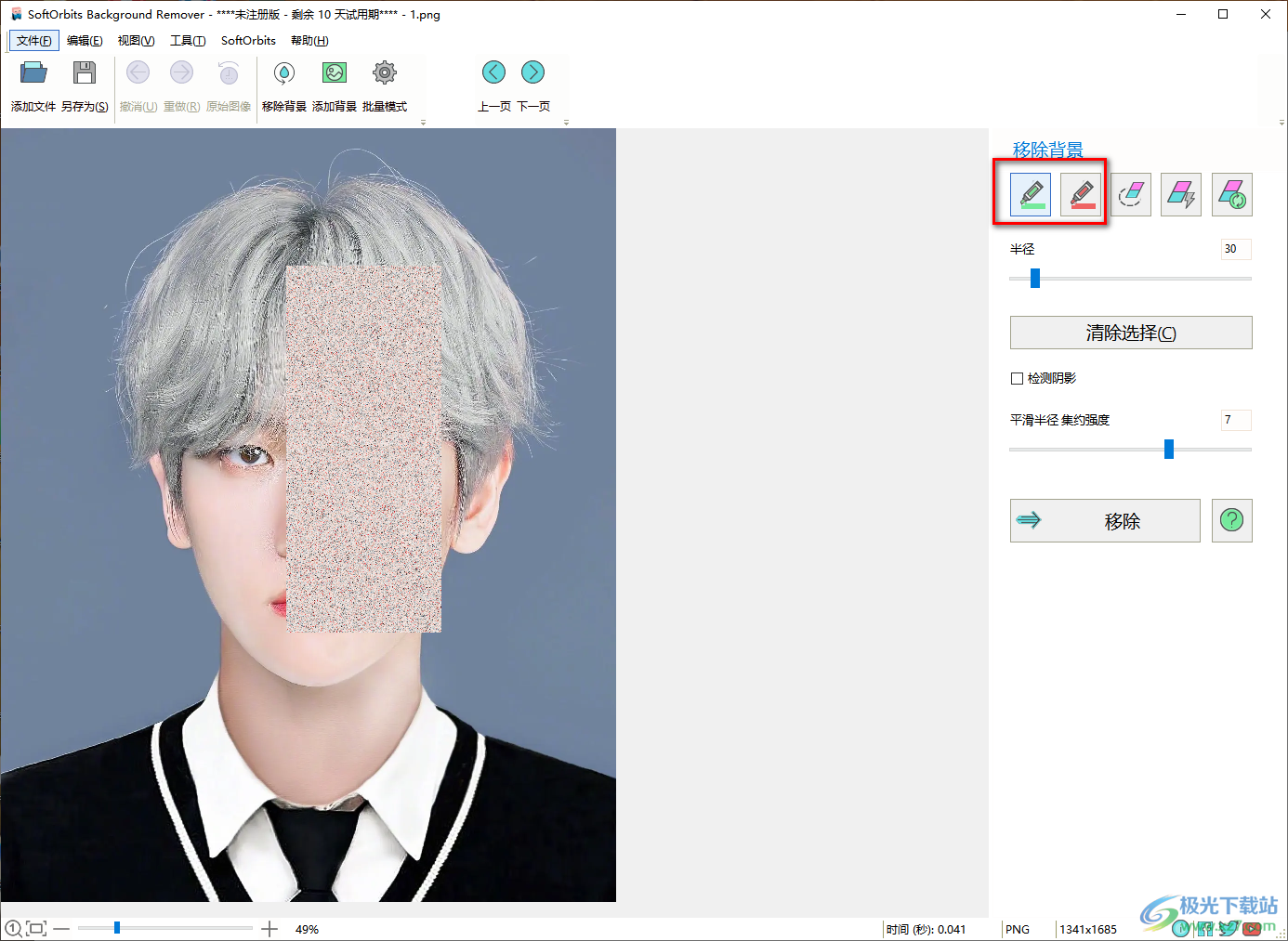Viewport: 1288px width, 941px height.
Task: Select the eraser with refresh arrows tool
Action: click(x=1232, y=194)
